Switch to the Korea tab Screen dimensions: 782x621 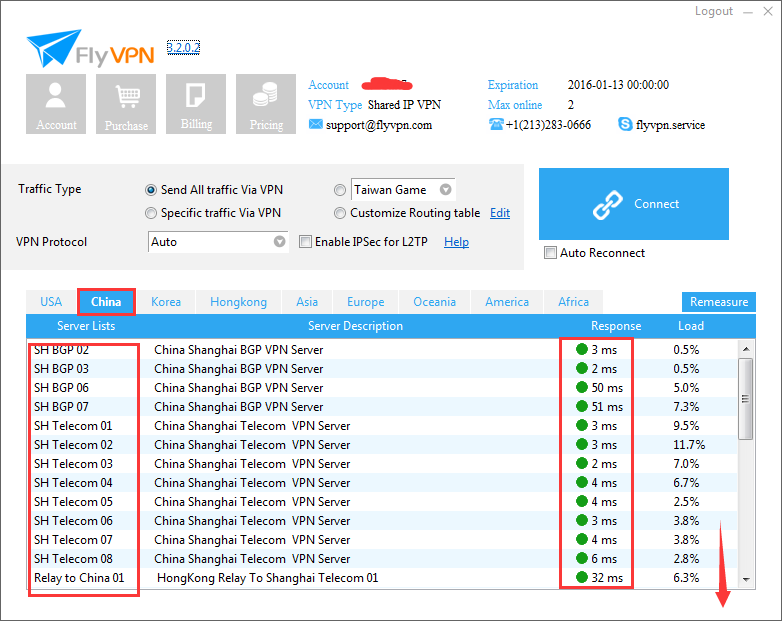166,302
